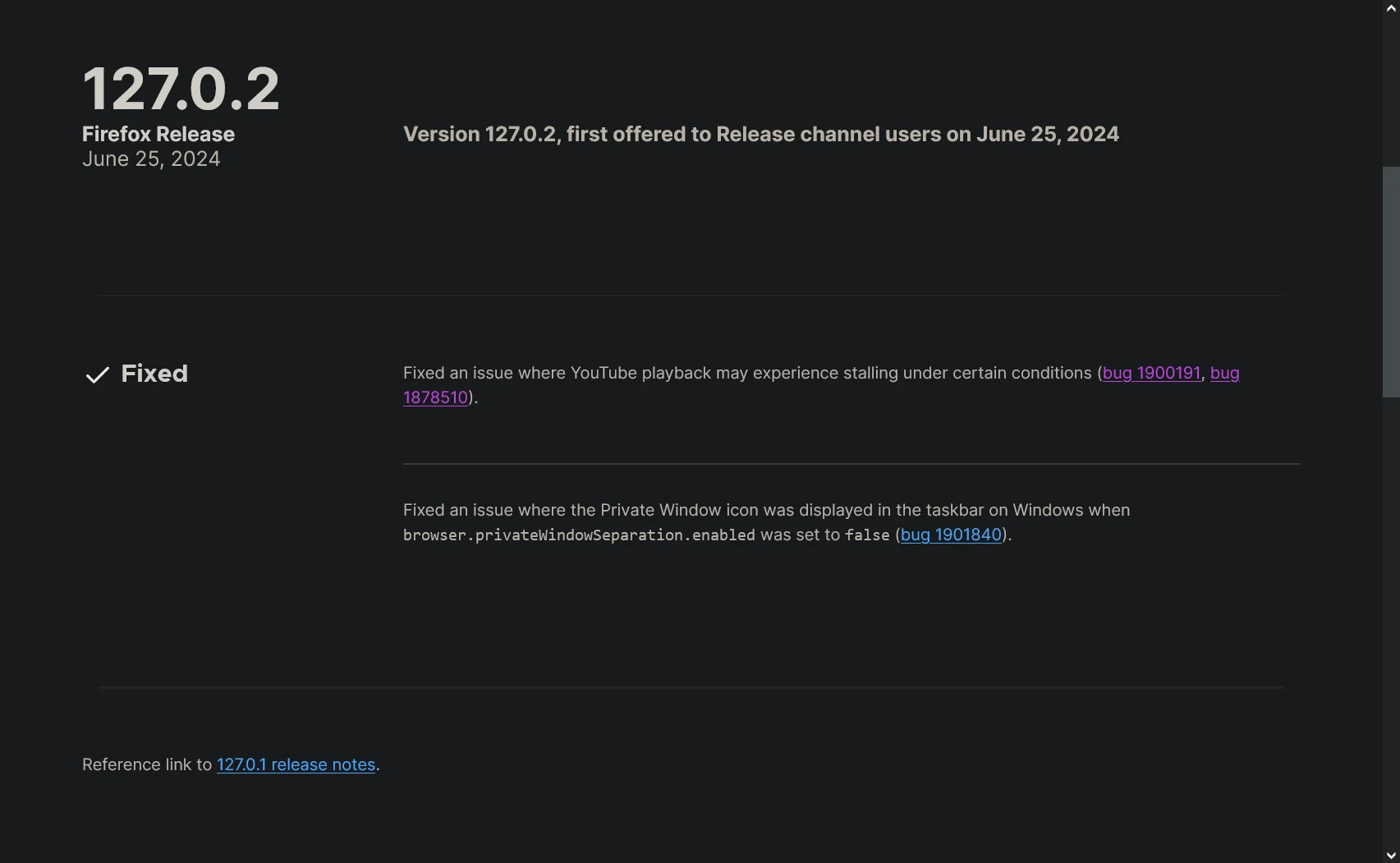Image resolution: width=1400 pixels, height=863 pixels.
Task: Open the 127.0.1 release notes link
Action: click(296, 764)
